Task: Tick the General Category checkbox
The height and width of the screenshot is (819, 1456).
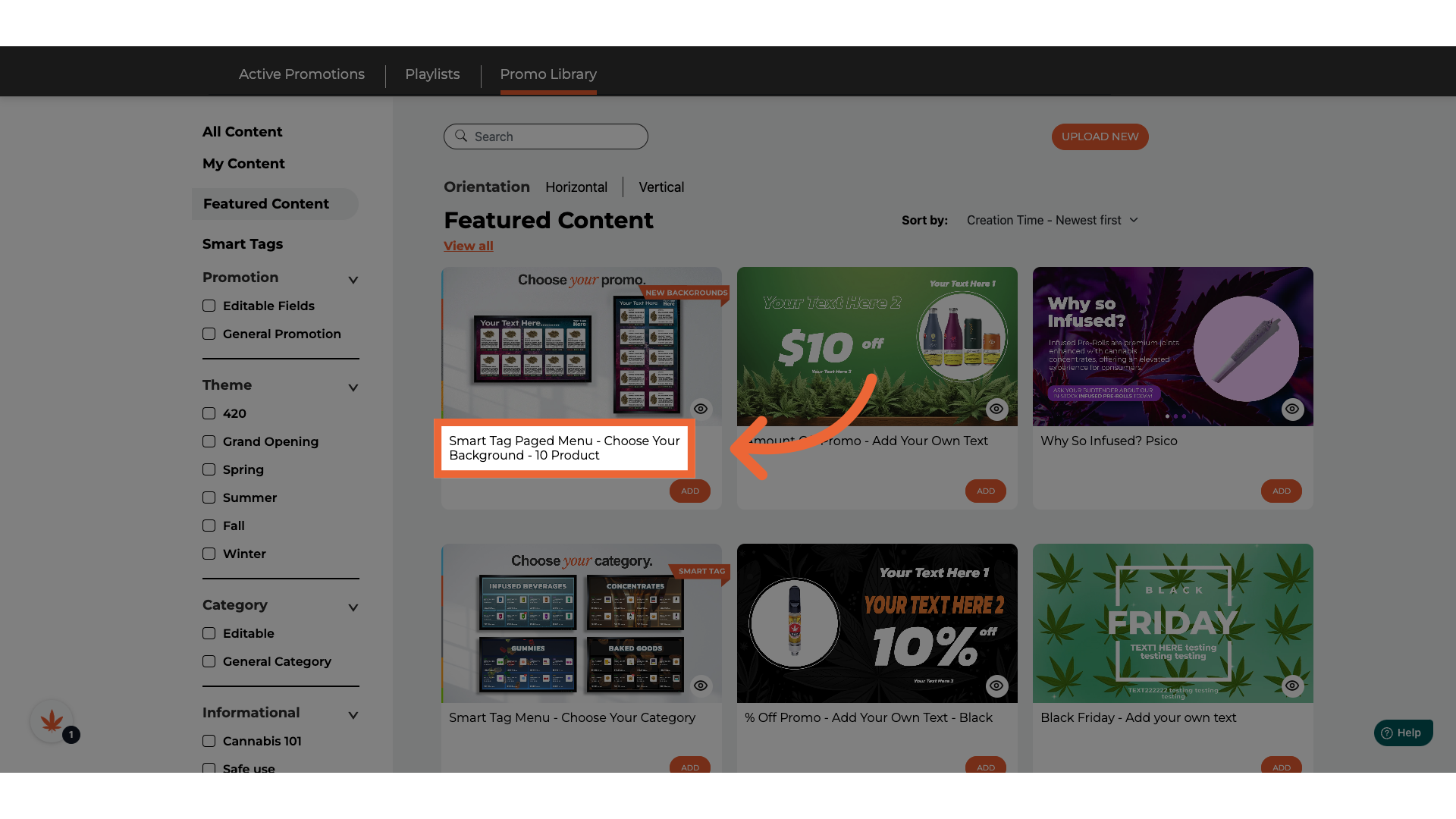Action: 209,661
